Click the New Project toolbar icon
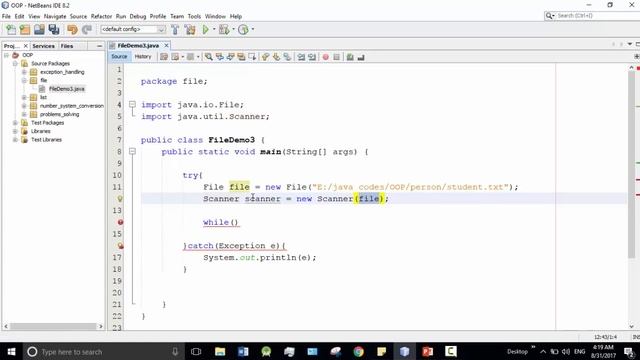Viewport: 640px width, 360px height. (25, 29)
